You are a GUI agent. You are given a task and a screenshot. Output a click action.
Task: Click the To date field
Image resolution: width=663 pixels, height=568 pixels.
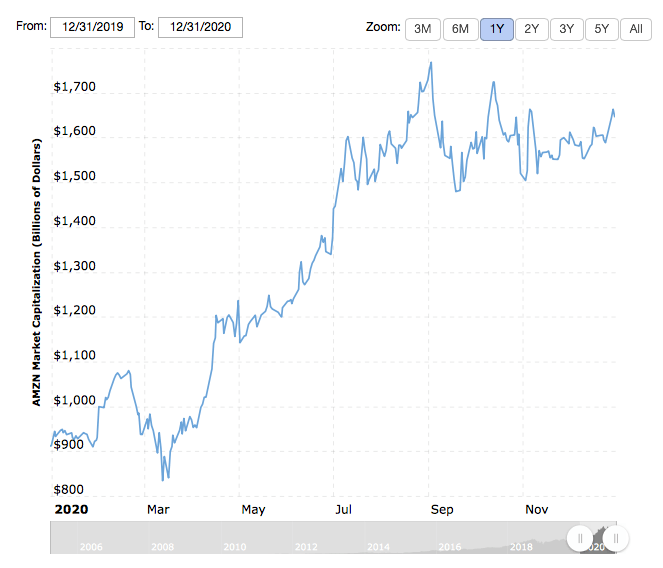click(x=200, y=27)
